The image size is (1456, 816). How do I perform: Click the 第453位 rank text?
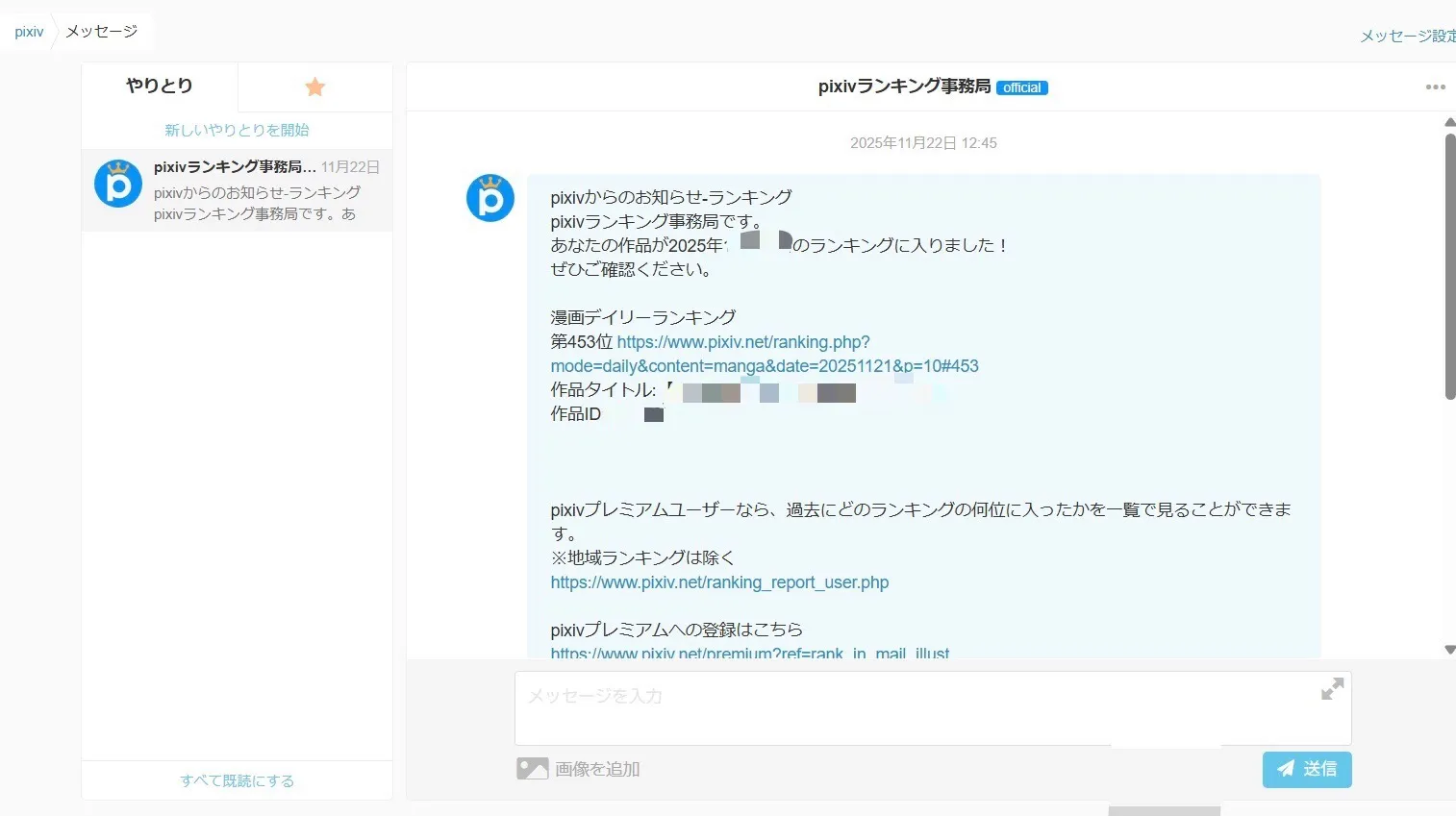click(581, 342)
